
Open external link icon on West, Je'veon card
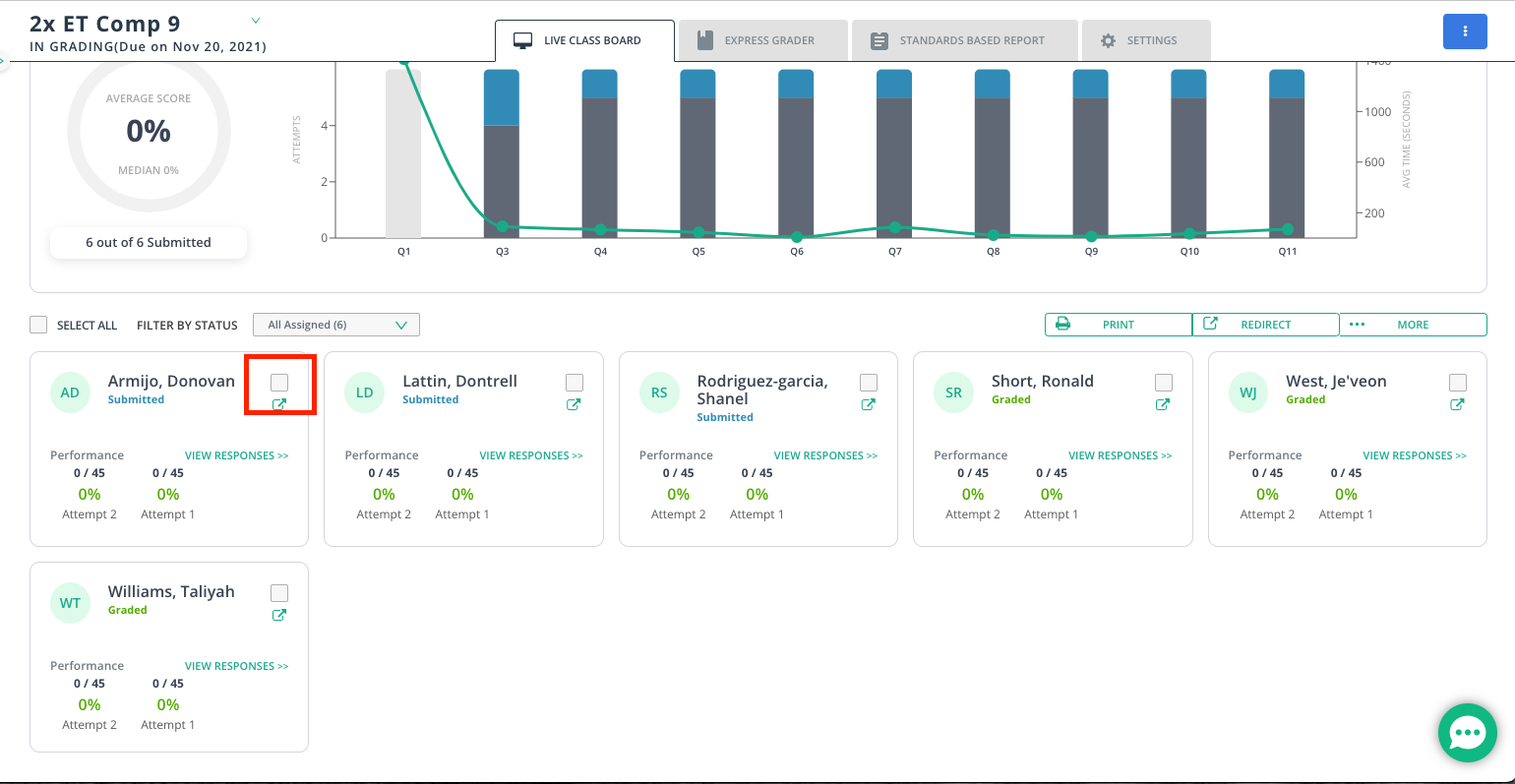(x=1457, y=404)
